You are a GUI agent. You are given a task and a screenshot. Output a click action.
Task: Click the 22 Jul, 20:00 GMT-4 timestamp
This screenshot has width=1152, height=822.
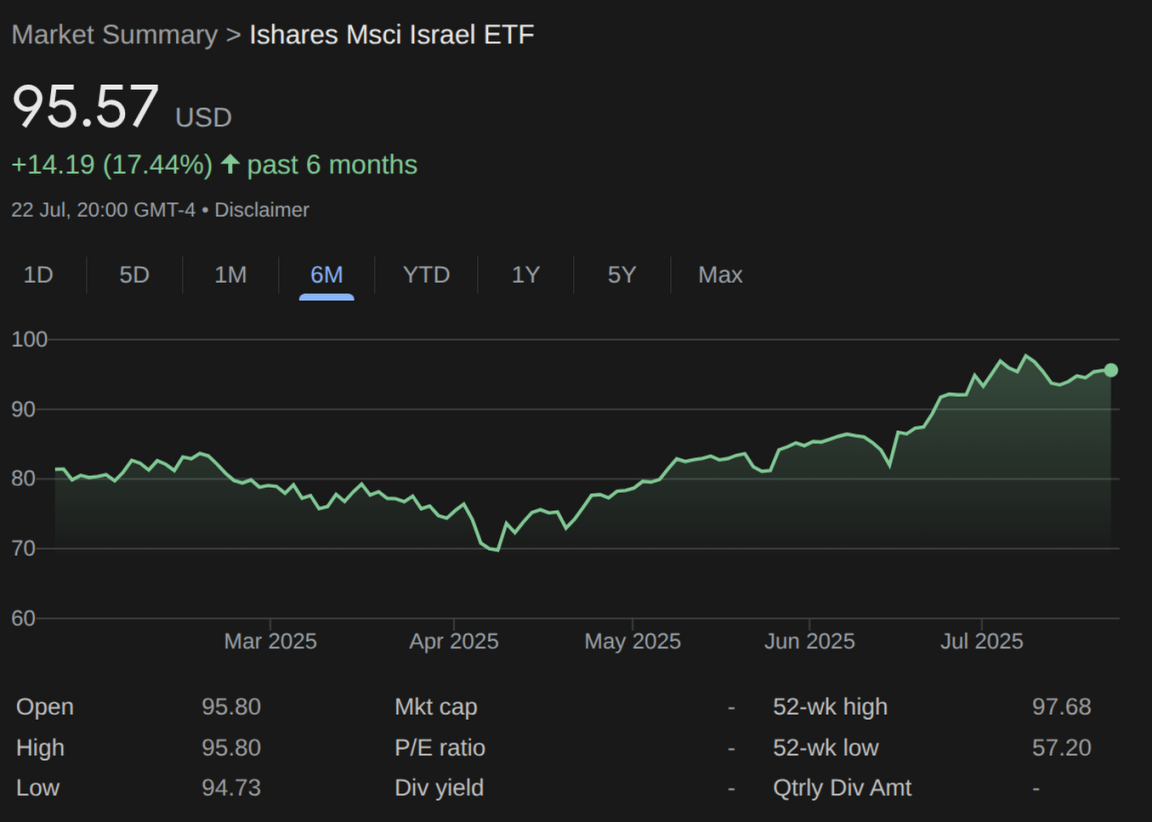(x=104, y=210)
